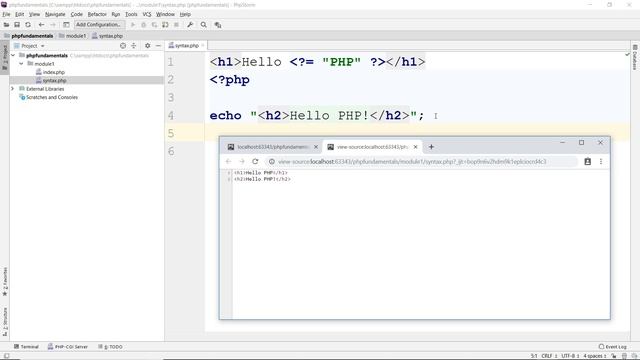Open the Navigate menu
The width and height of the screenshot is (640, 360).
click(55, 14)
